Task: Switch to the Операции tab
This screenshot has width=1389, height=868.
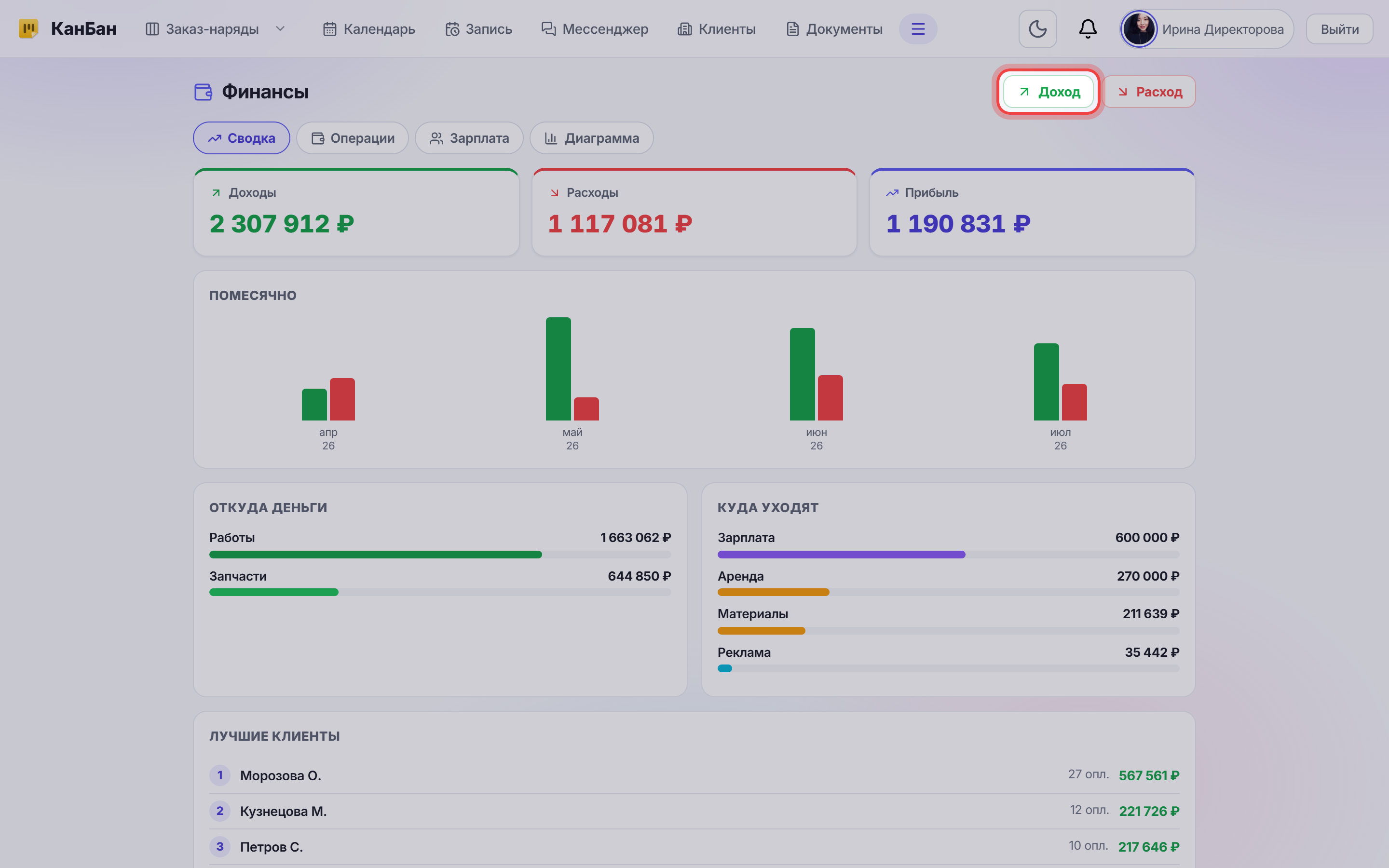Action: pos(353,138)
